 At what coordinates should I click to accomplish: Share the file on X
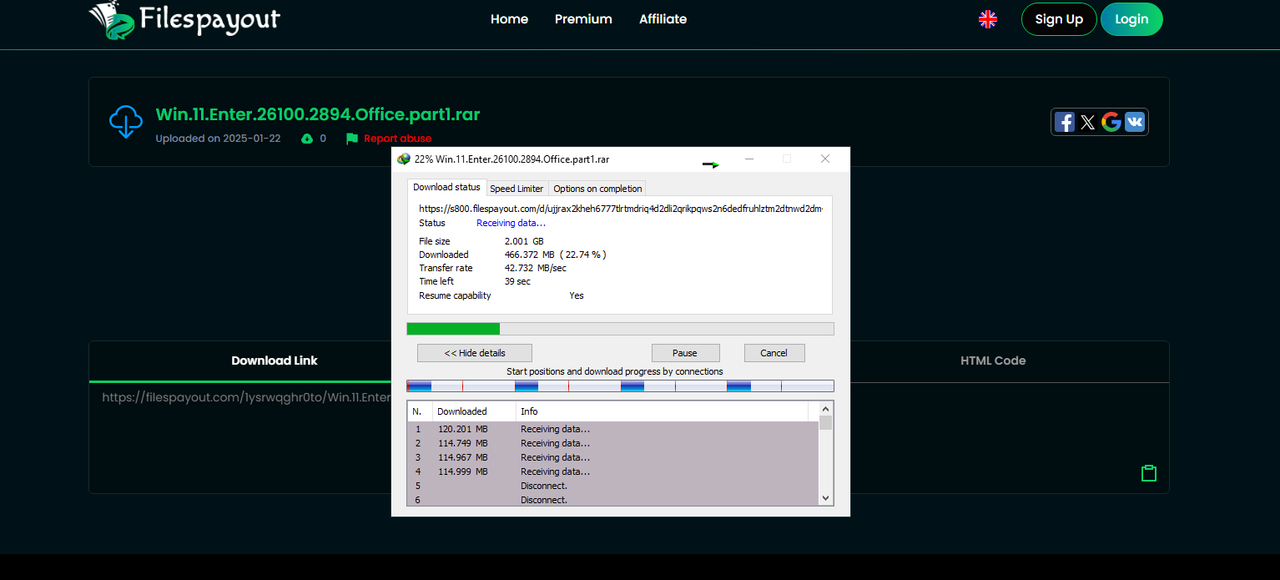[1088, 122]
